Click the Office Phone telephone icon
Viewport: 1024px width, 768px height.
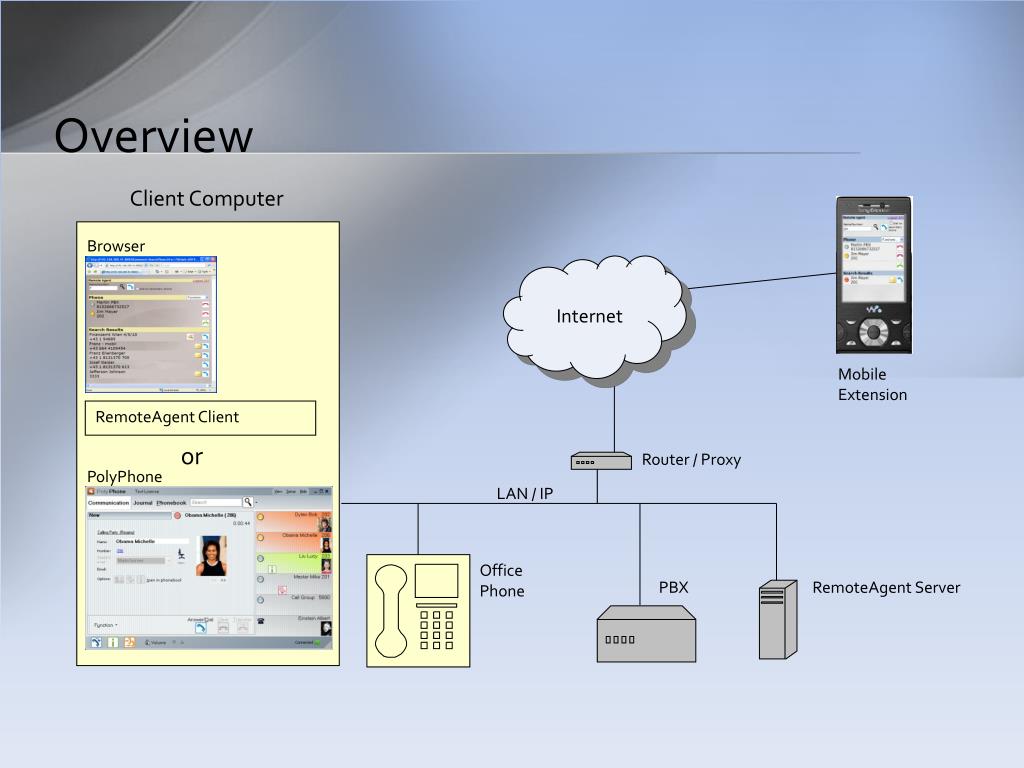point(418,610)
